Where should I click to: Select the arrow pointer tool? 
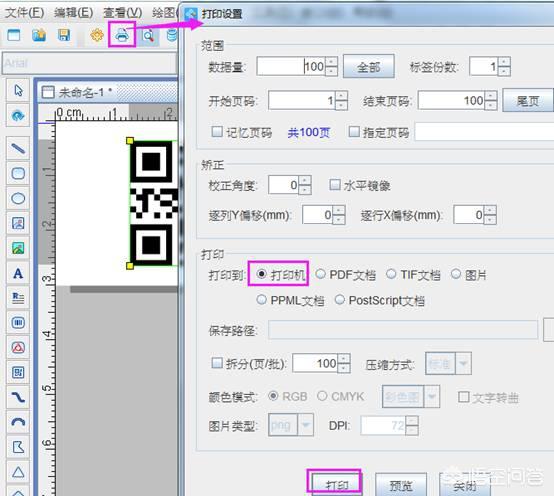click(x=18, y=90)
